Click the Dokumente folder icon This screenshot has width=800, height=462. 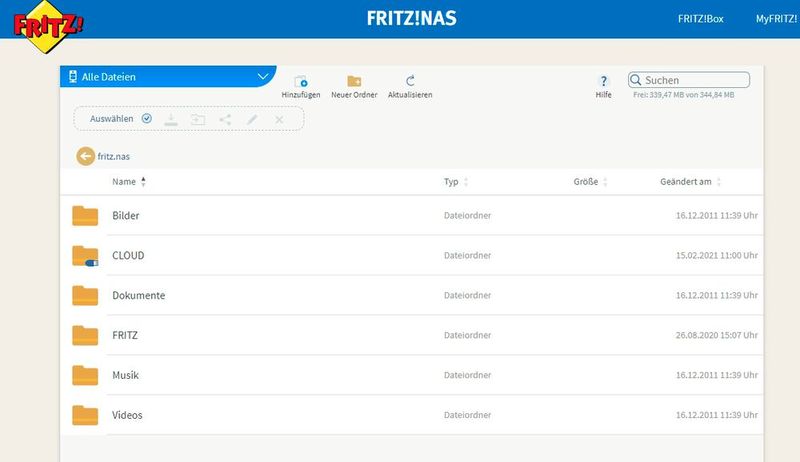point(85,295)
